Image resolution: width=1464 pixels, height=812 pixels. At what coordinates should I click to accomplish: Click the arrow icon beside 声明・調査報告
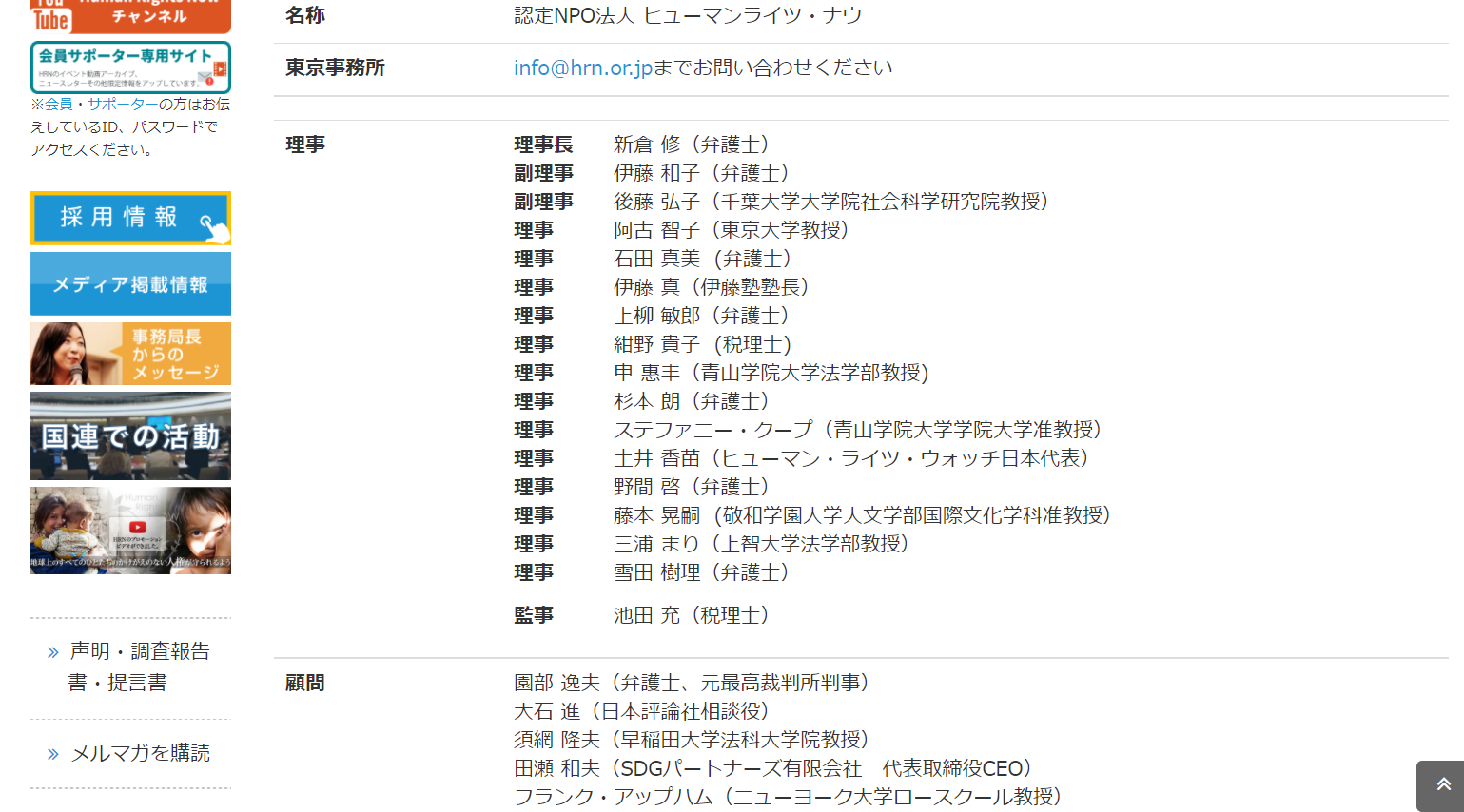click(x=53, y=652)
